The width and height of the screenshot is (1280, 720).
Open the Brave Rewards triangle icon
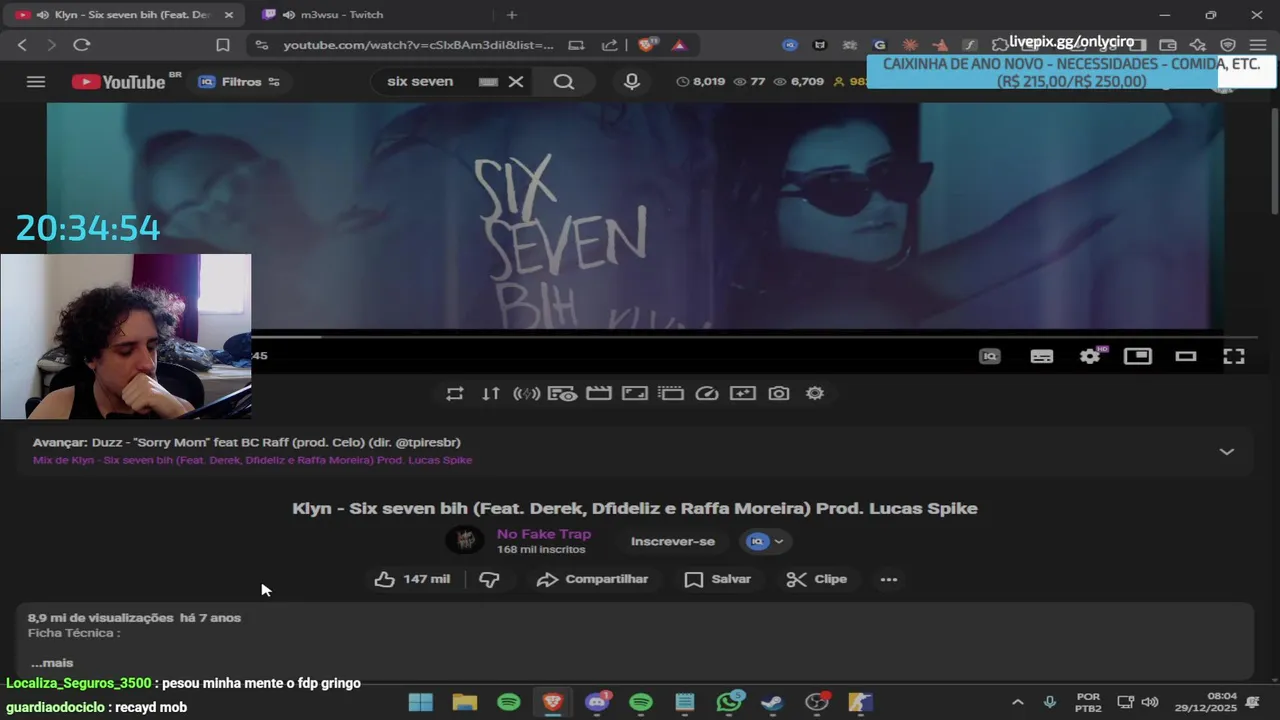(x=679, y=45)
